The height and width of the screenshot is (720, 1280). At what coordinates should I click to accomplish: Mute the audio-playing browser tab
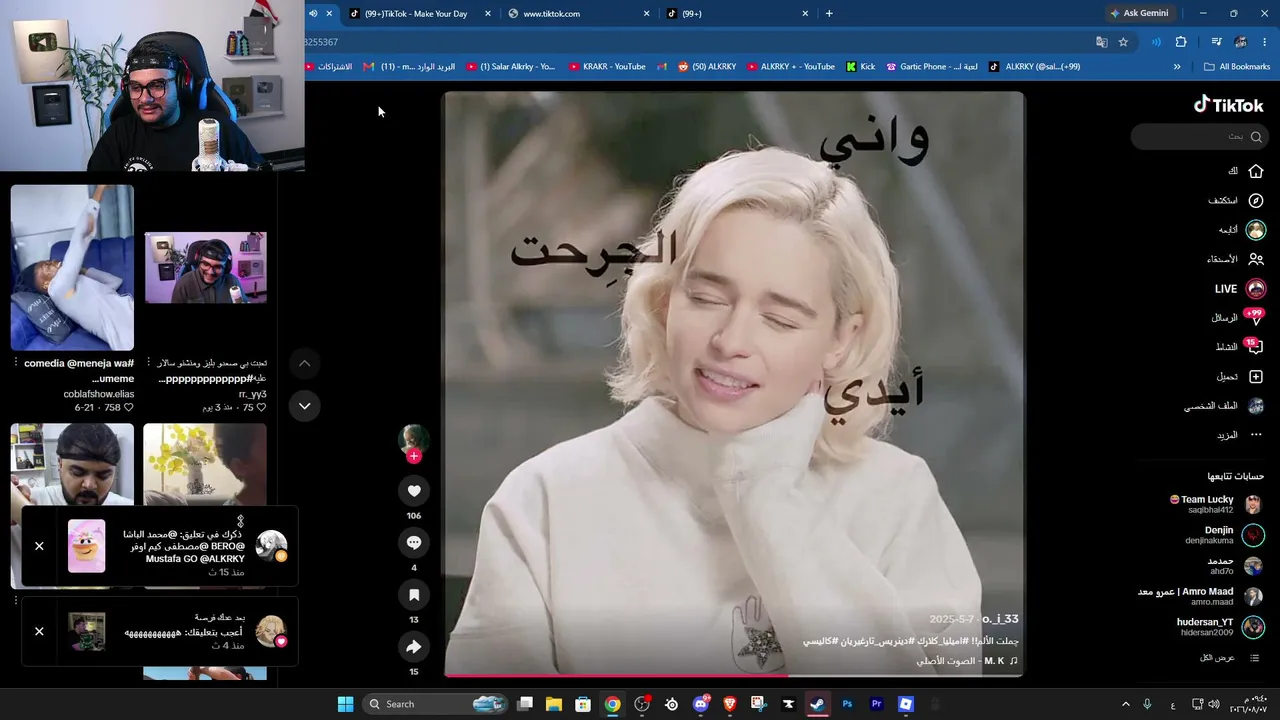click(x=313, y=14)
